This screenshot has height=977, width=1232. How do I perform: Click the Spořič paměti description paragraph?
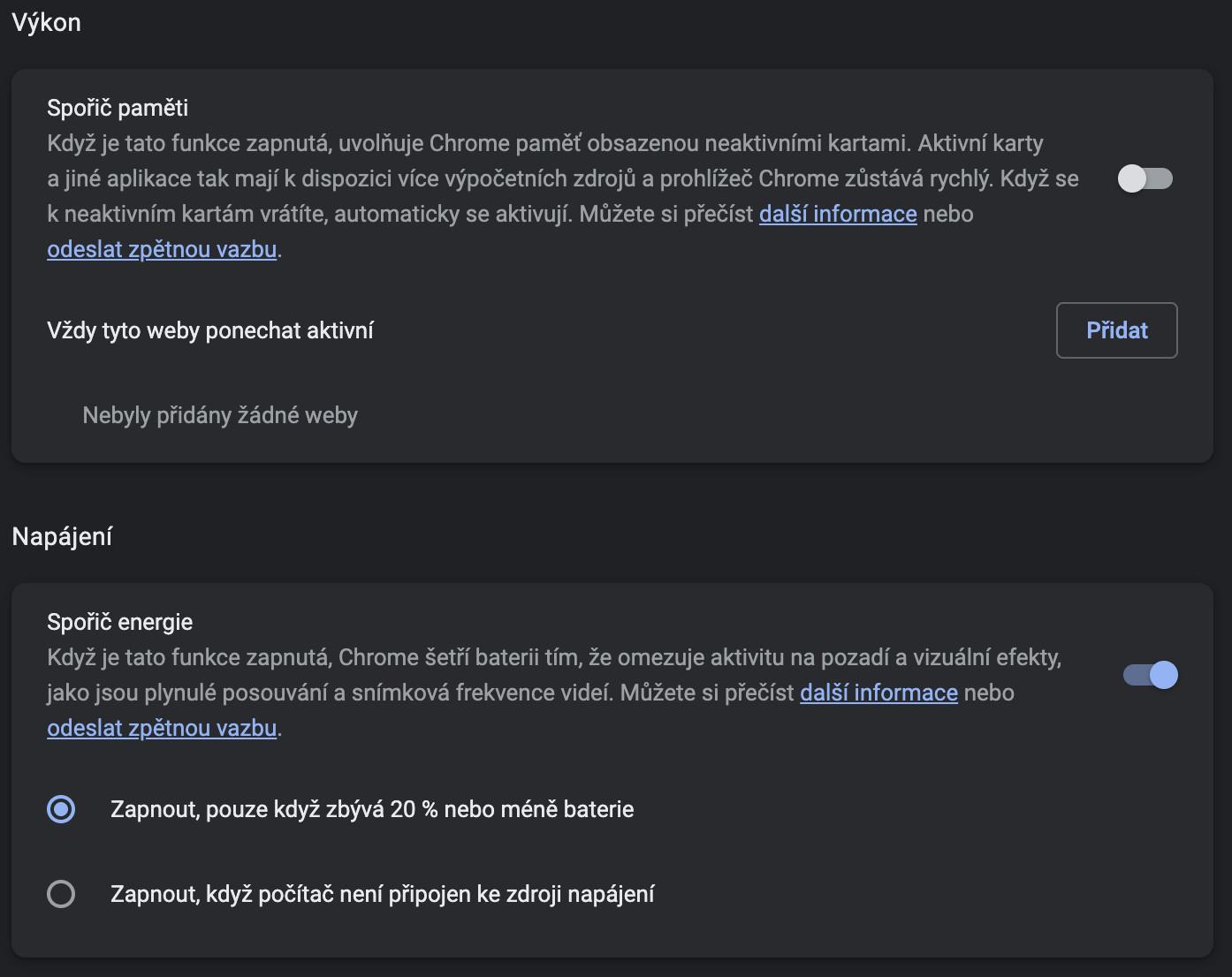pyautogui.click(x=530, y=178)
